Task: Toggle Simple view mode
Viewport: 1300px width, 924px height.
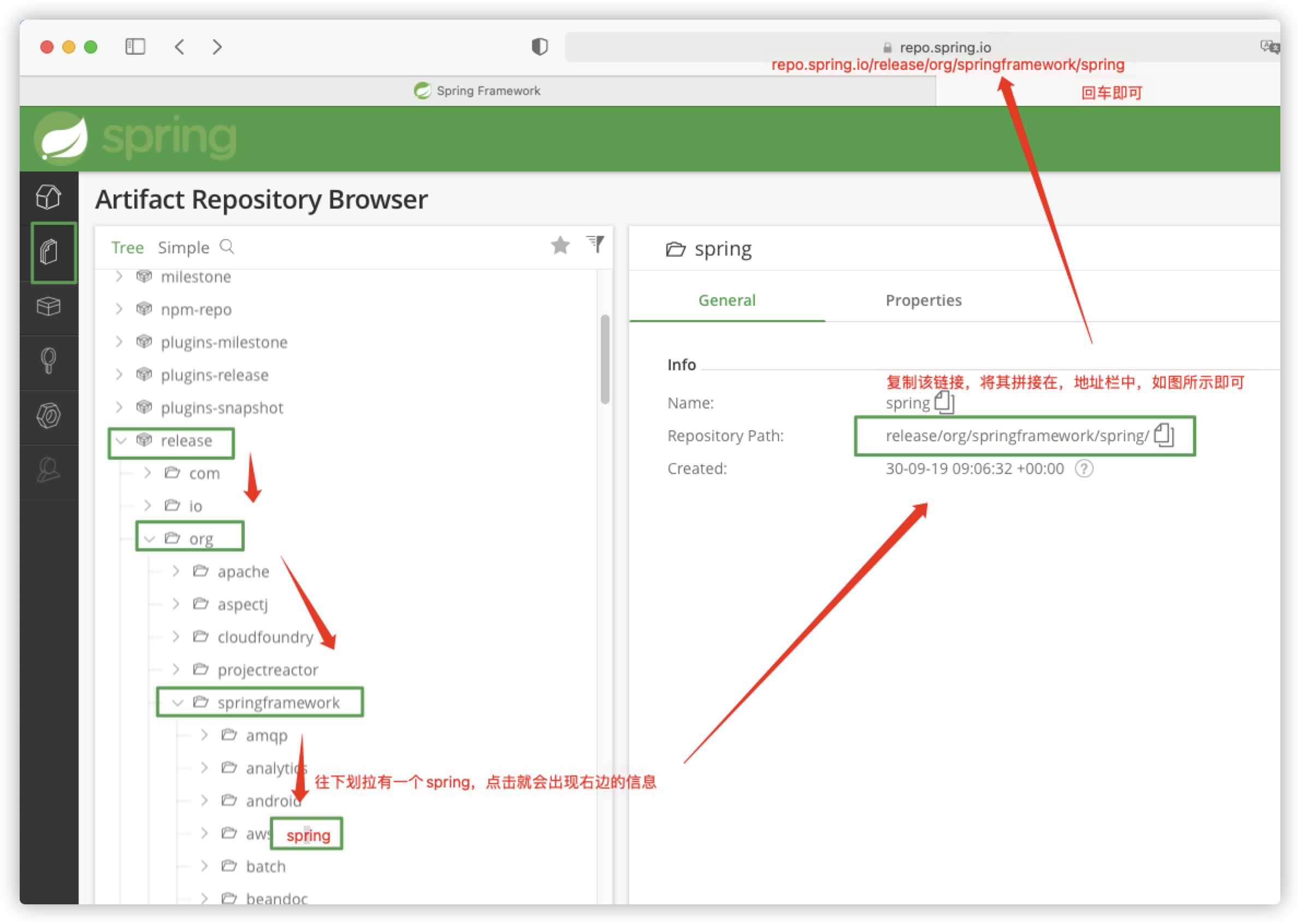Action: tap(185, 246)
